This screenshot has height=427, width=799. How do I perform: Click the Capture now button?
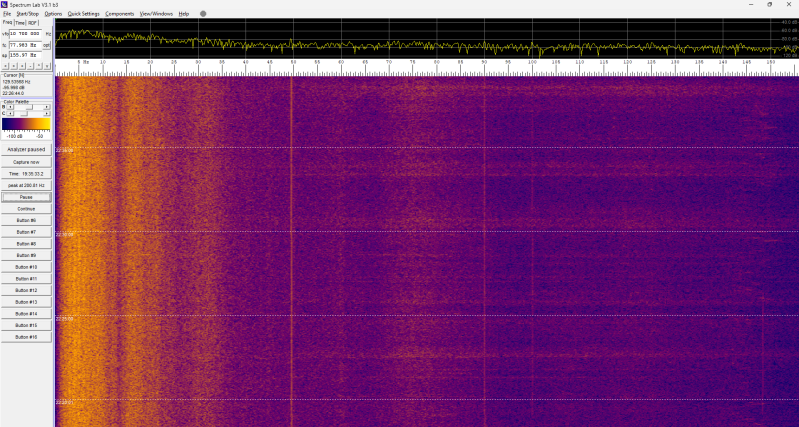coord(26,162)
